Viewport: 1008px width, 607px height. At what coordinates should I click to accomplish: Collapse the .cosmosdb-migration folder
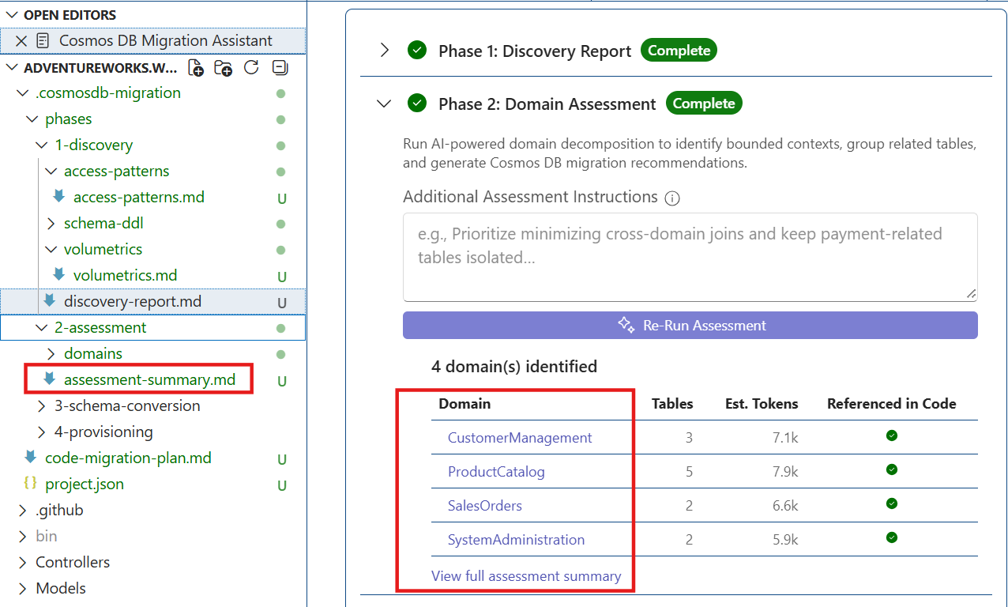tap(22, 93)
